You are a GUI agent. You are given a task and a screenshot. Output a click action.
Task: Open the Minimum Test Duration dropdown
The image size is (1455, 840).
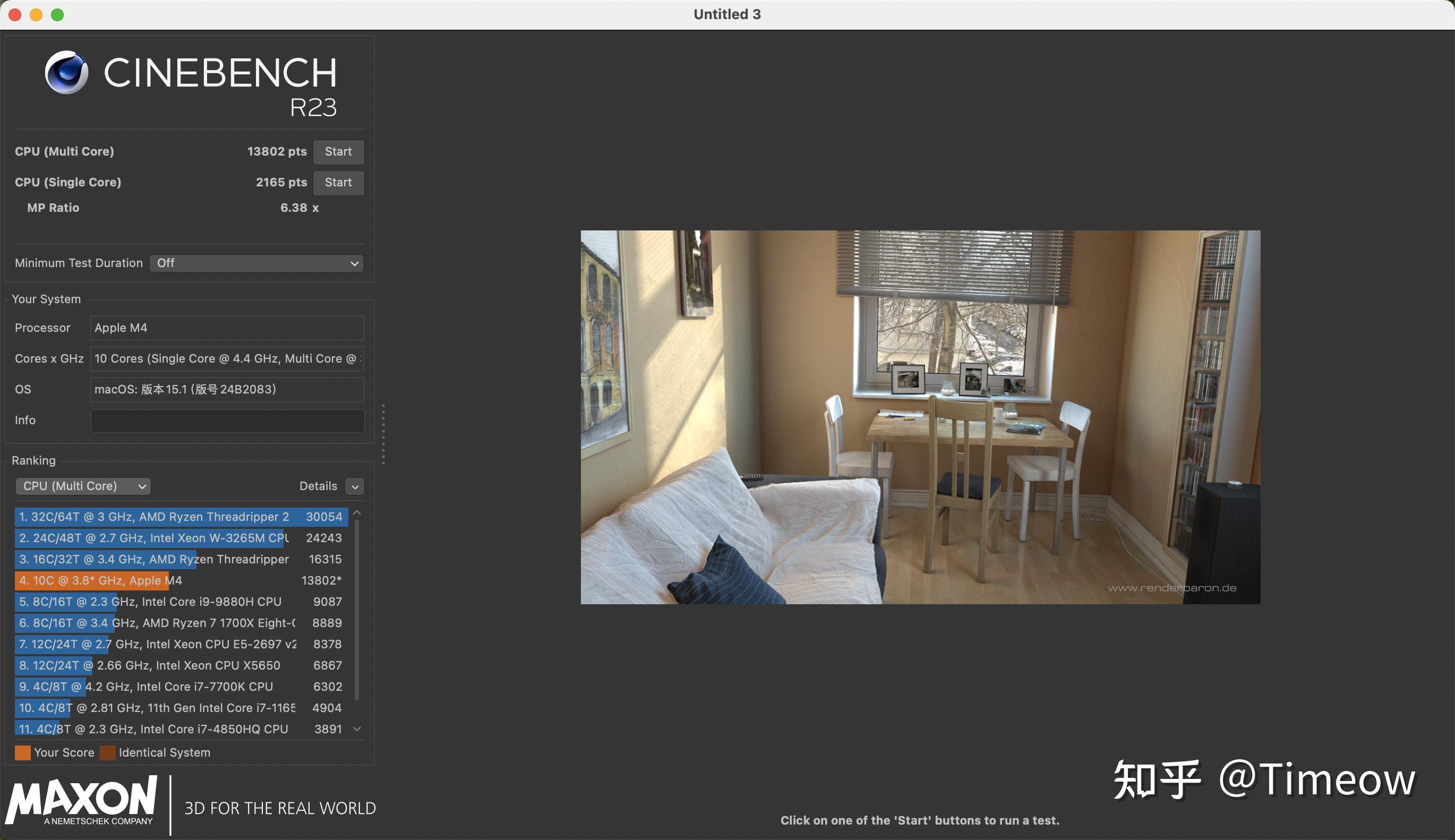[256, 263]
